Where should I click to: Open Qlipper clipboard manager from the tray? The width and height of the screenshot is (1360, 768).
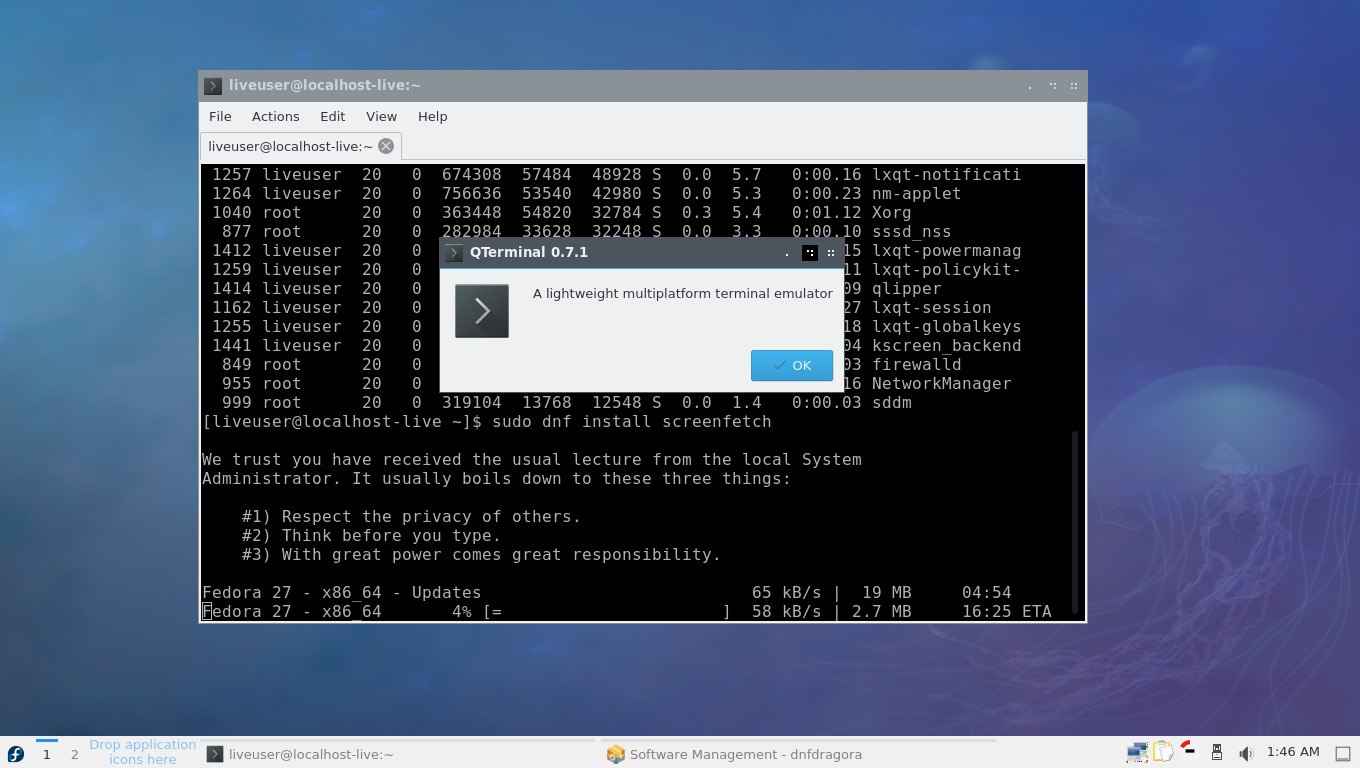point(1163,752)
